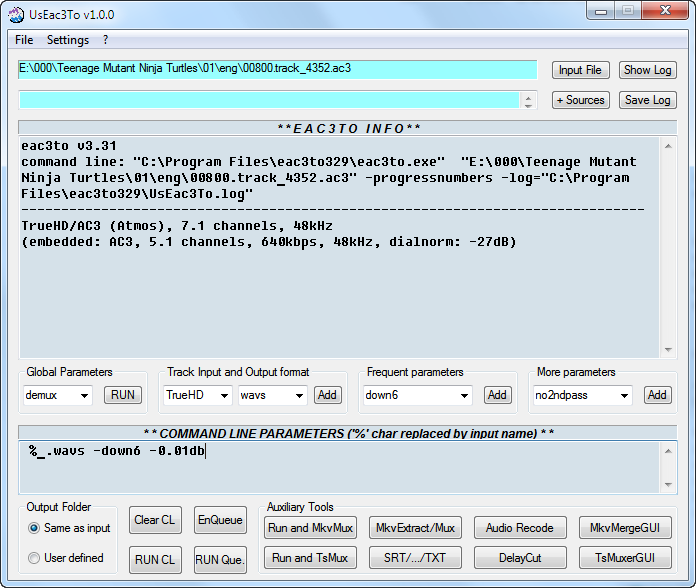The image size is (696, 588).
Task: Expand the down6 frequent parameters dropdown
Action: click(x=464, y=395)
